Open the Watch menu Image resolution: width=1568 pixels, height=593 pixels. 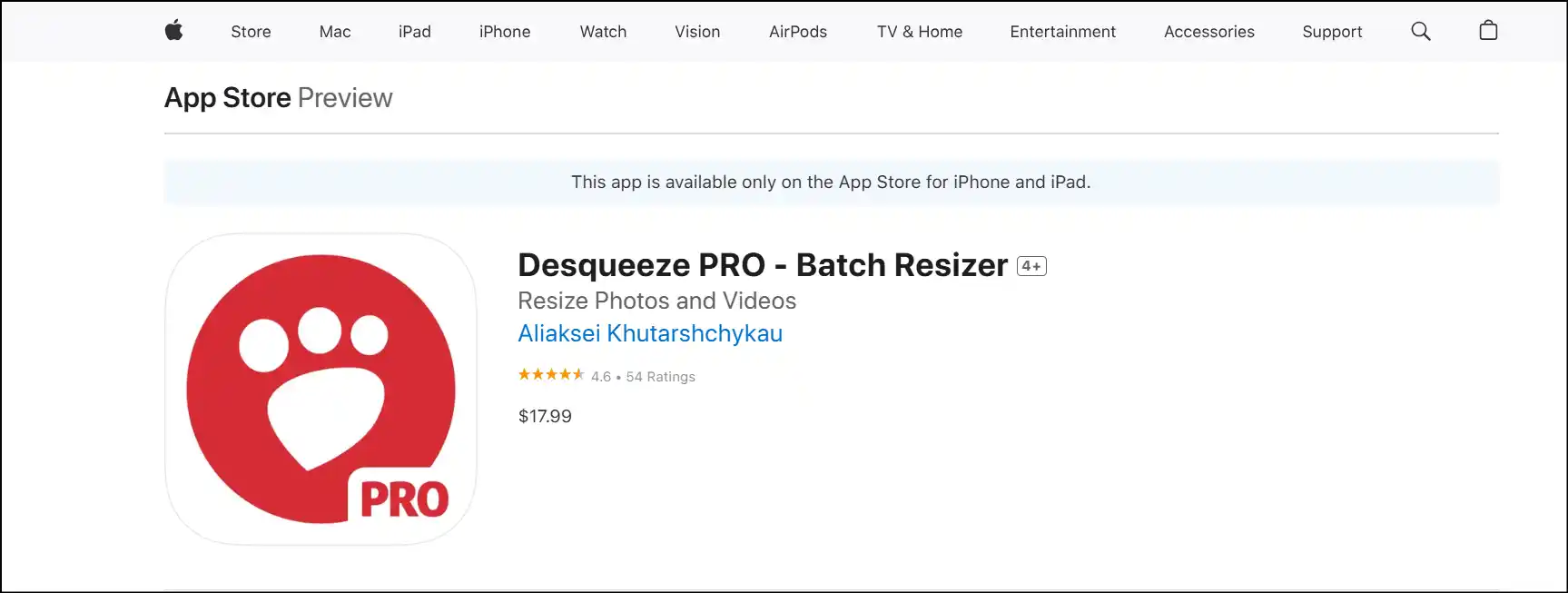tap(603, 32)
